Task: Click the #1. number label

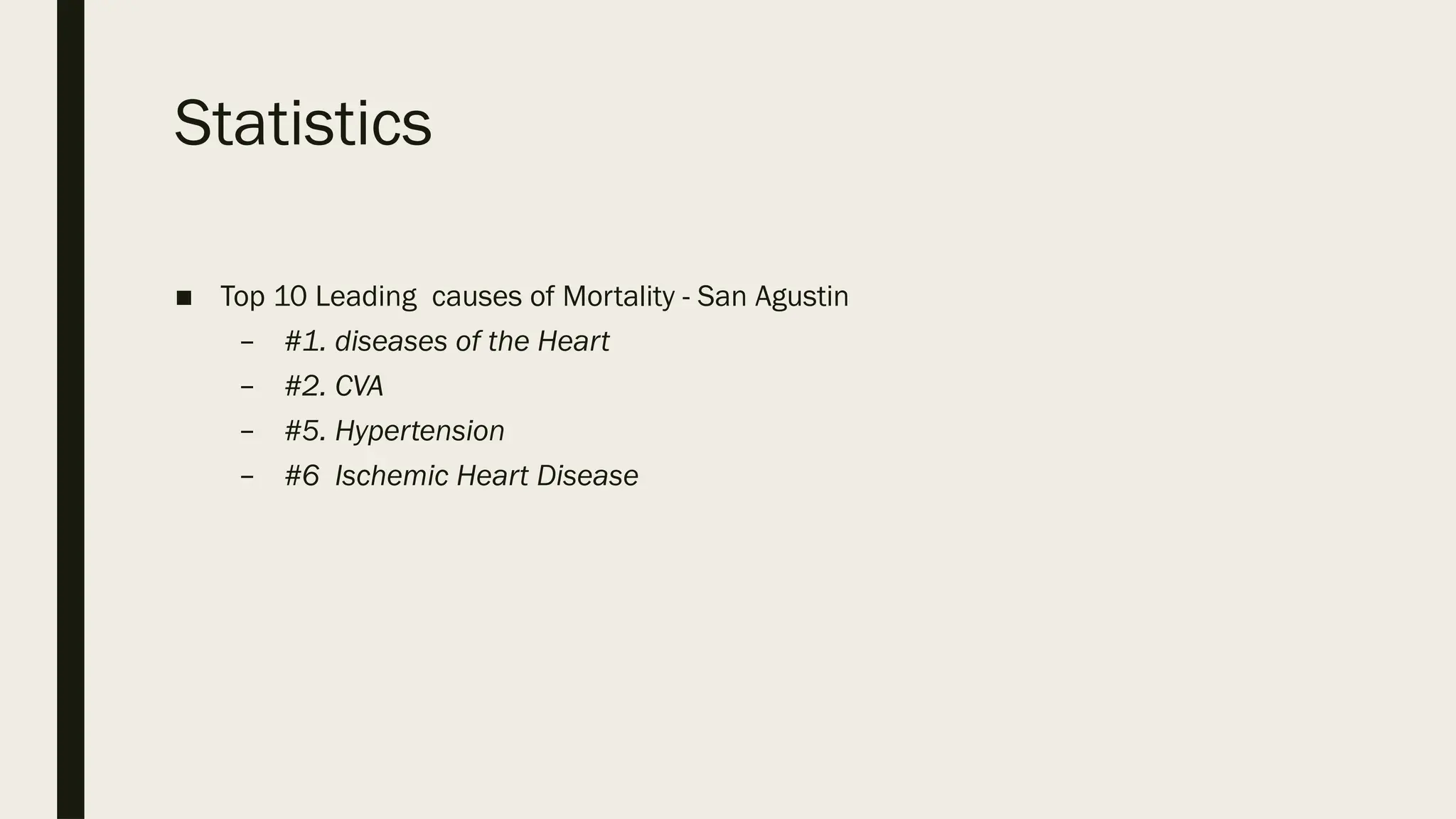Action: click(306, 341)
